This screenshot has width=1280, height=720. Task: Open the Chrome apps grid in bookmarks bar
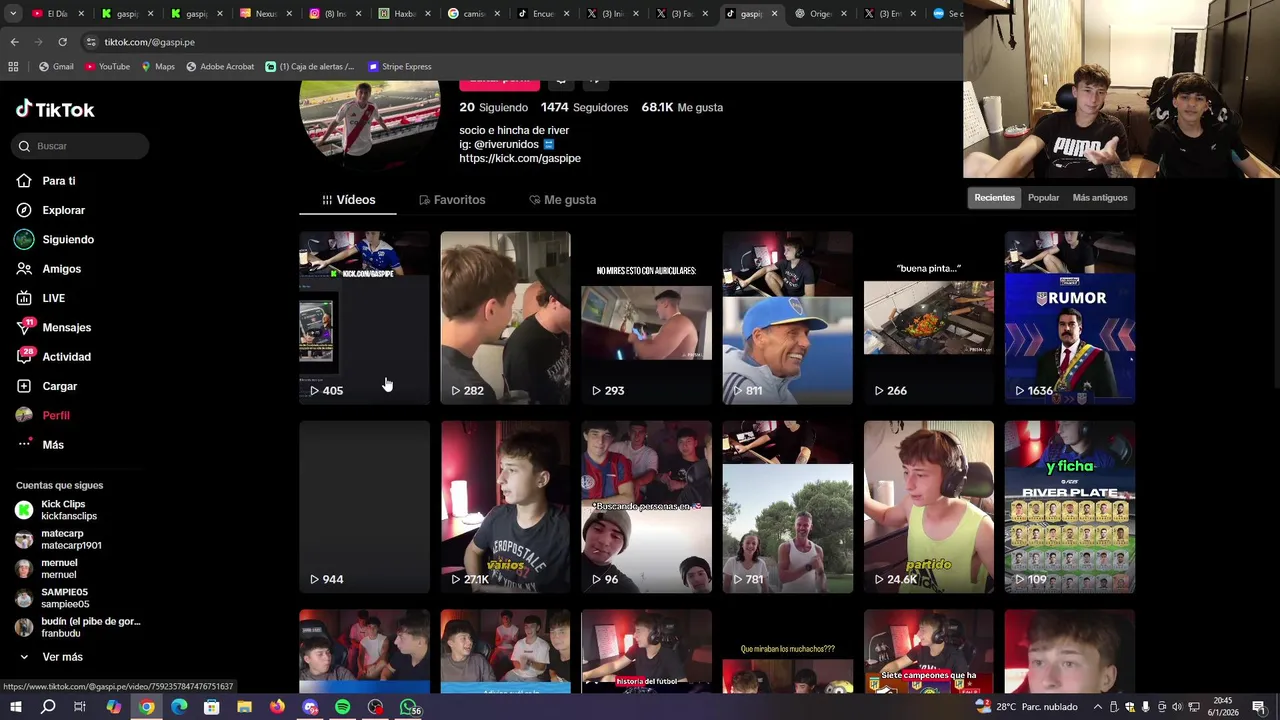[13, 67]
